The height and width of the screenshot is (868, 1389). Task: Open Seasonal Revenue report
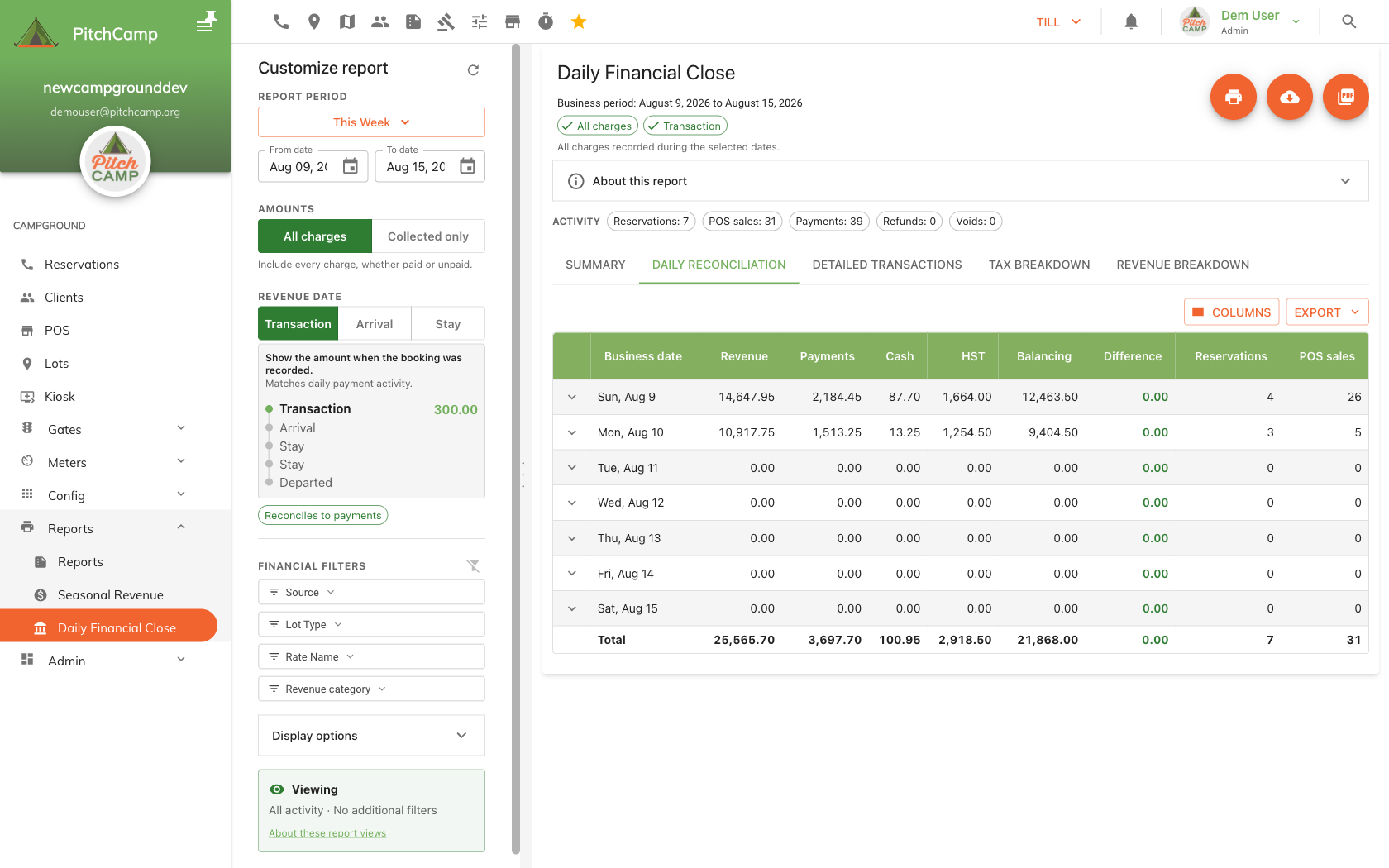pos(115,595)
